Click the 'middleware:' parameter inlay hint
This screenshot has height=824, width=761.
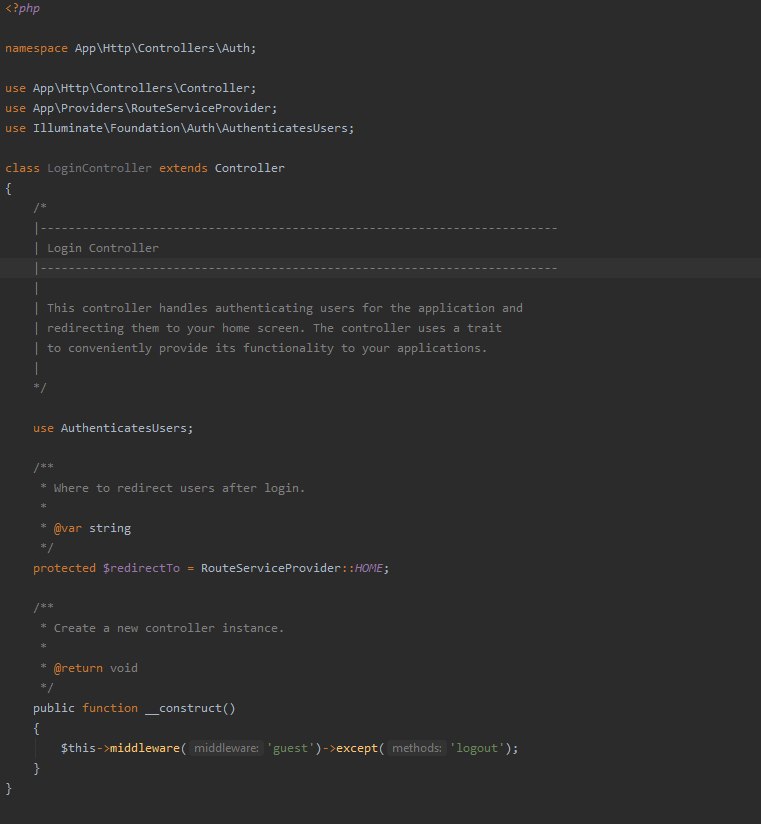coord(227,748)
